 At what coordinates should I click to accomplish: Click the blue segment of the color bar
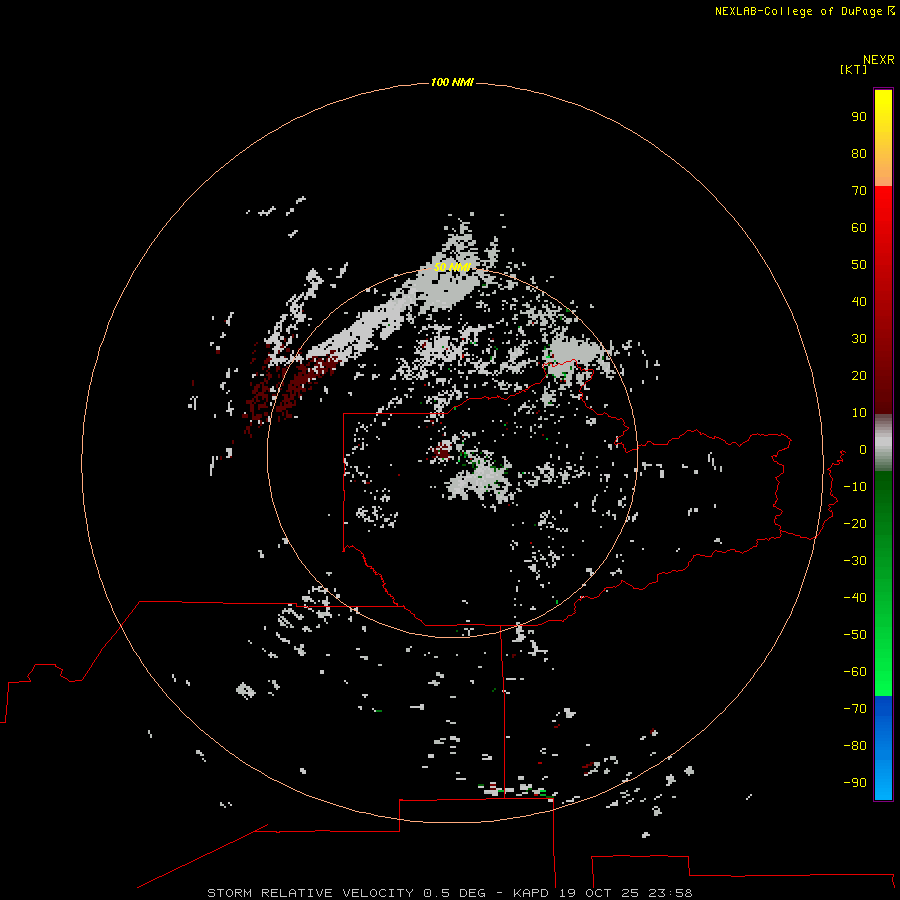[883, 748]
